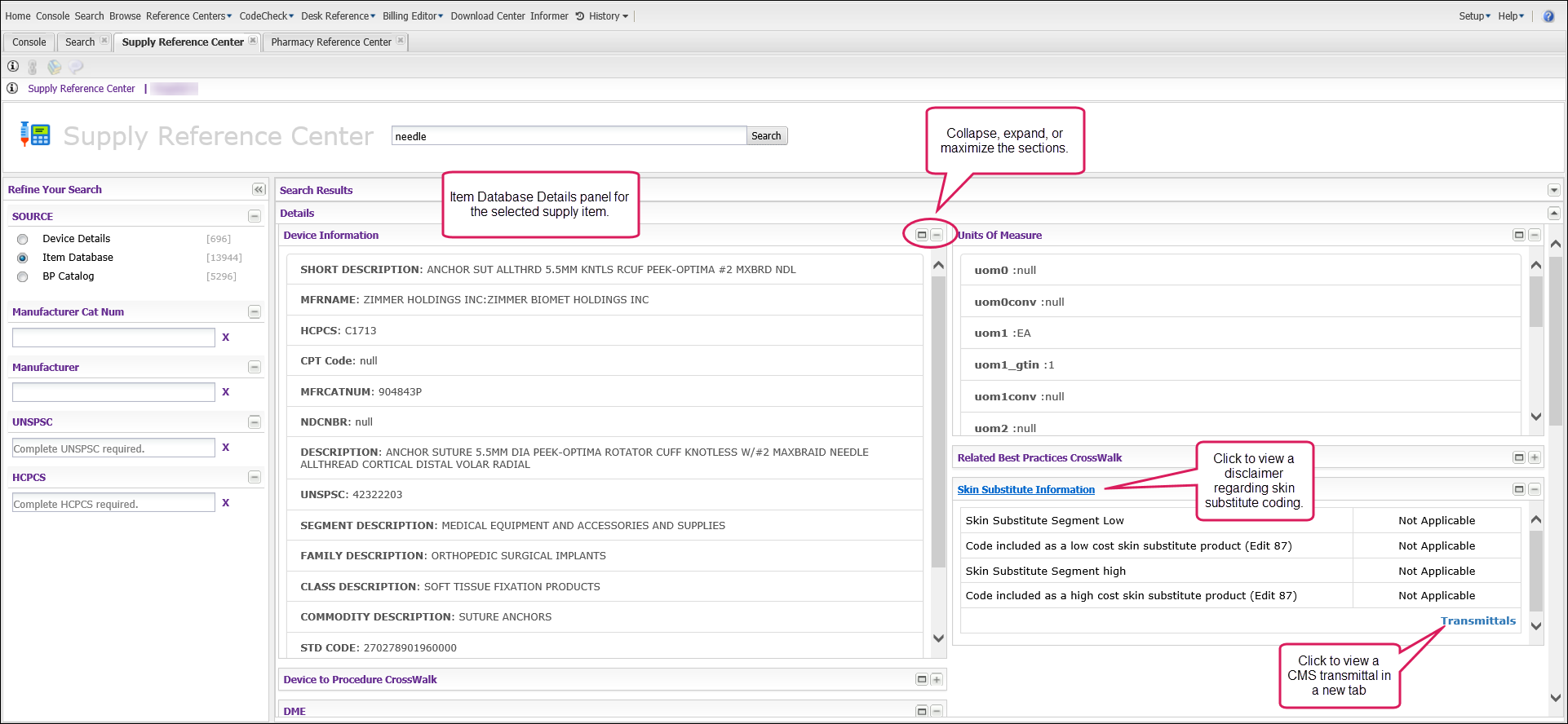Expand the Device to Procedure CrossWalk section

pos(937,679)
